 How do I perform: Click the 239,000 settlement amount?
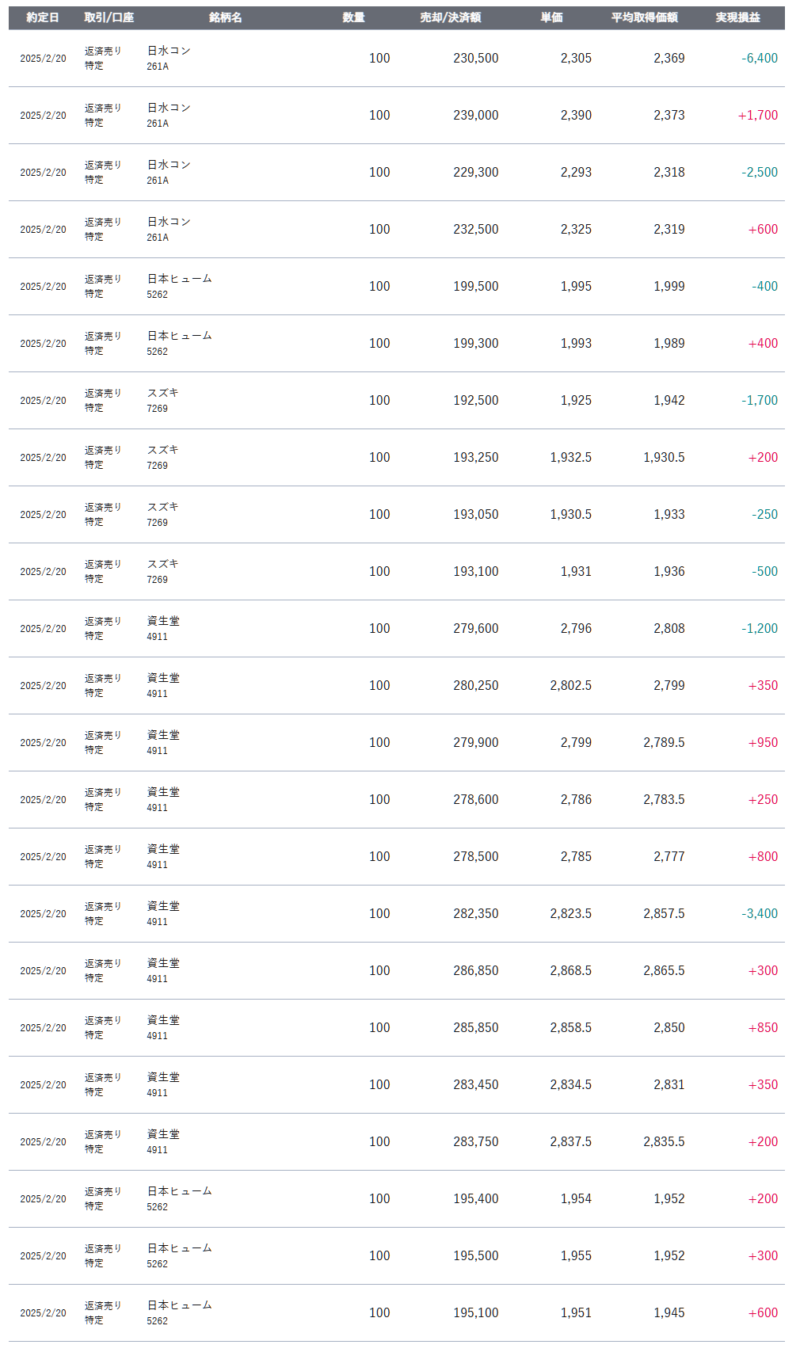(x=475, y=115)
